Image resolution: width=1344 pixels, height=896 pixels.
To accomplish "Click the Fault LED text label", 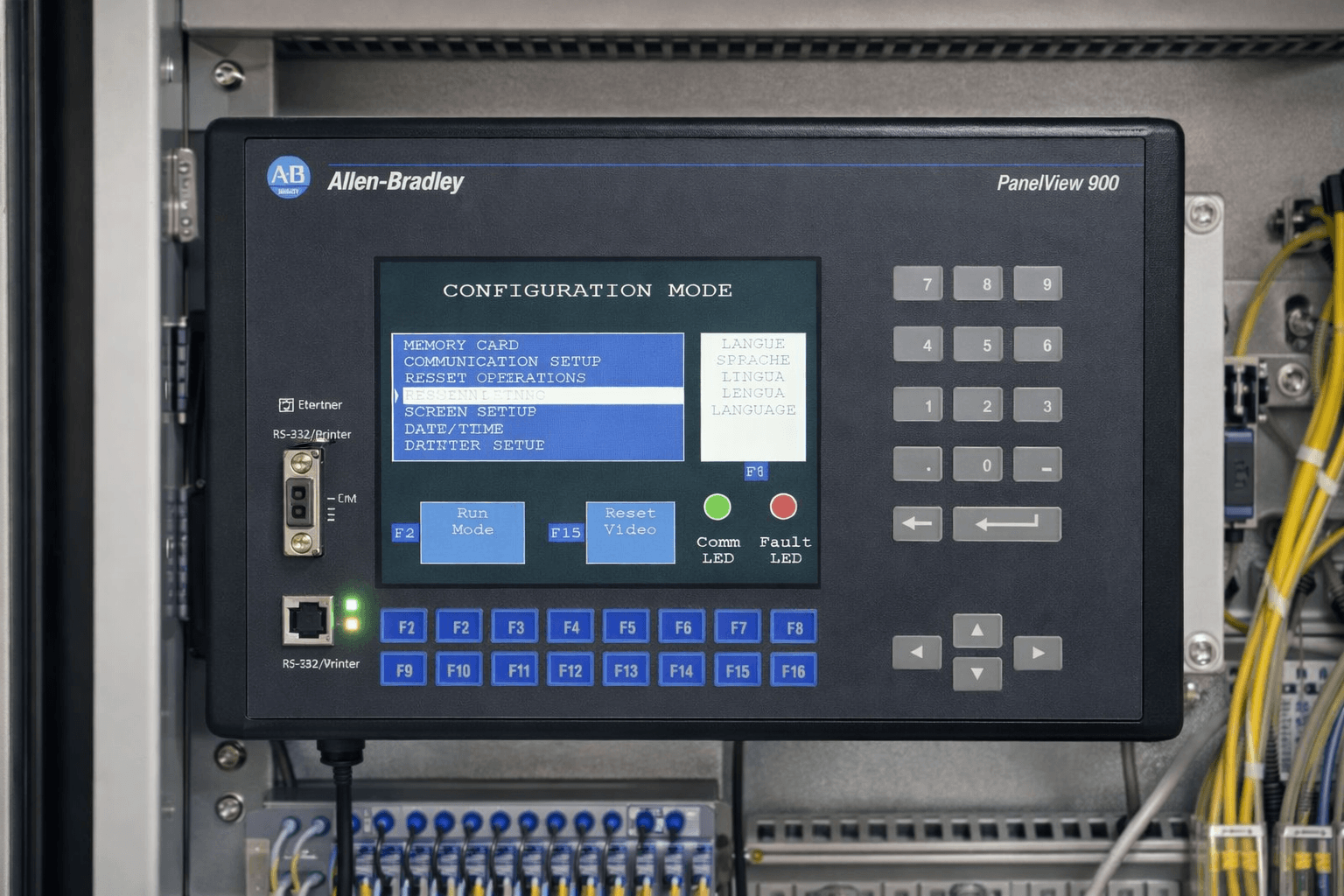I will coord(786,550).
